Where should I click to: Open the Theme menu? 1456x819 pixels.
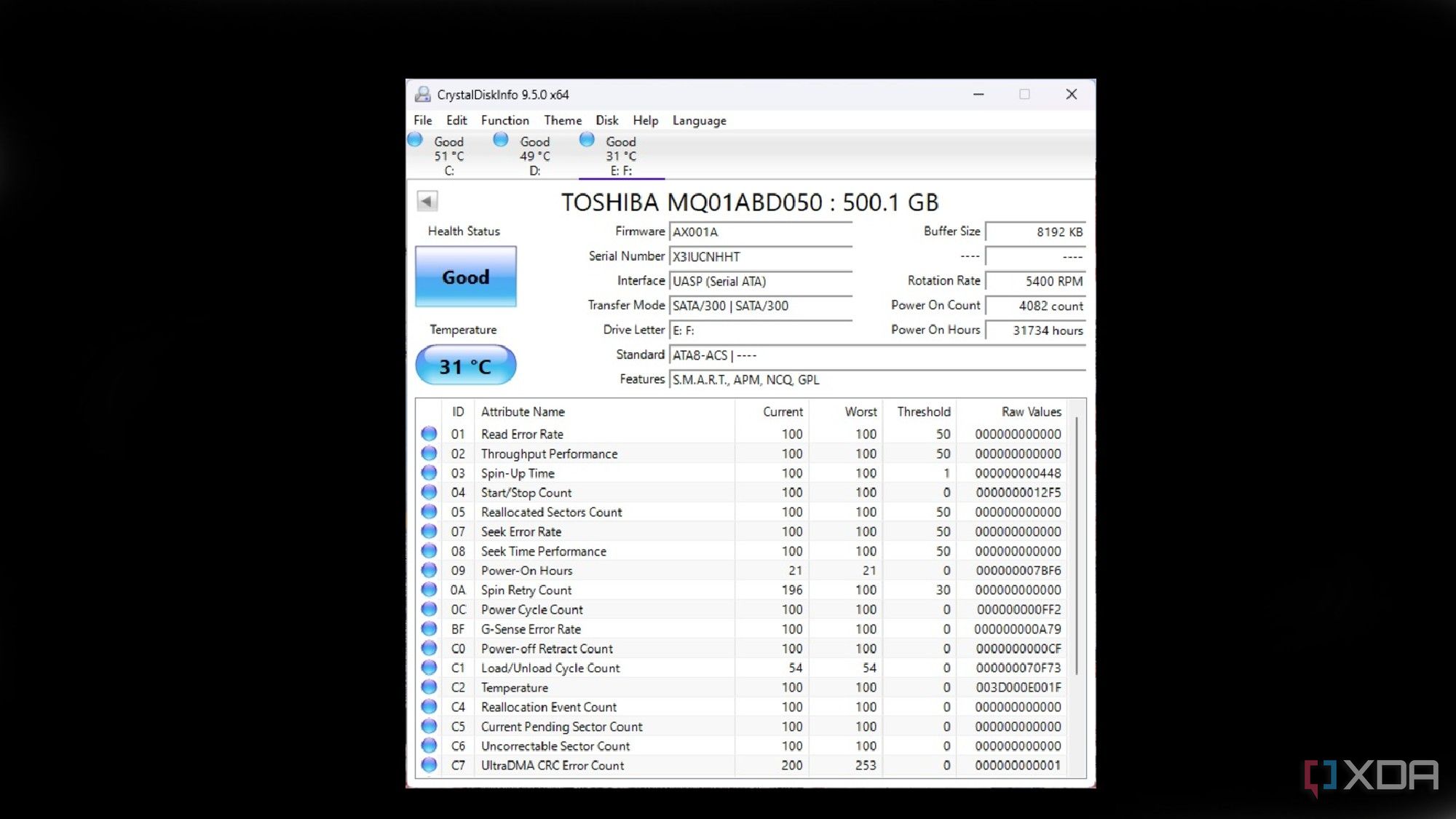[x=563, y=120]
